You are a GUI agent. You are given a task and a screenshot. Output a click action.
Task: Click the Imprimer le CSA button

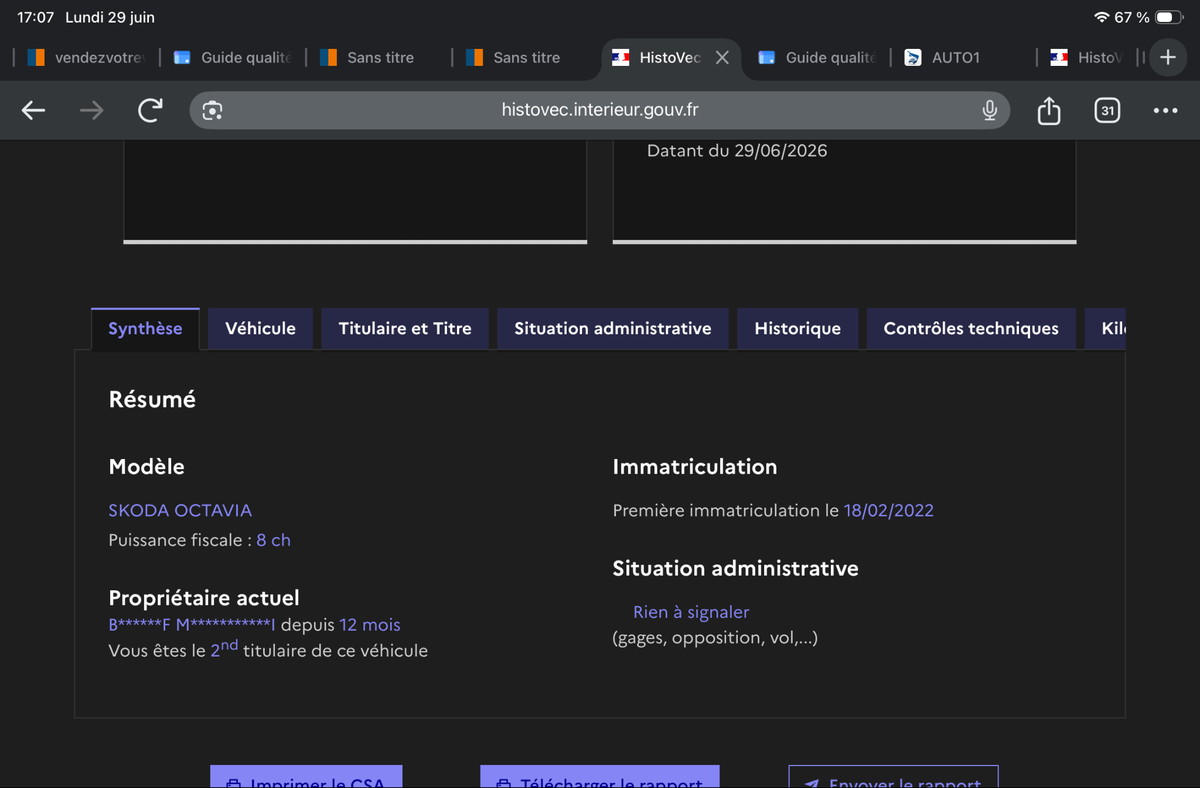pyautogui.click(x=306, y=777)
